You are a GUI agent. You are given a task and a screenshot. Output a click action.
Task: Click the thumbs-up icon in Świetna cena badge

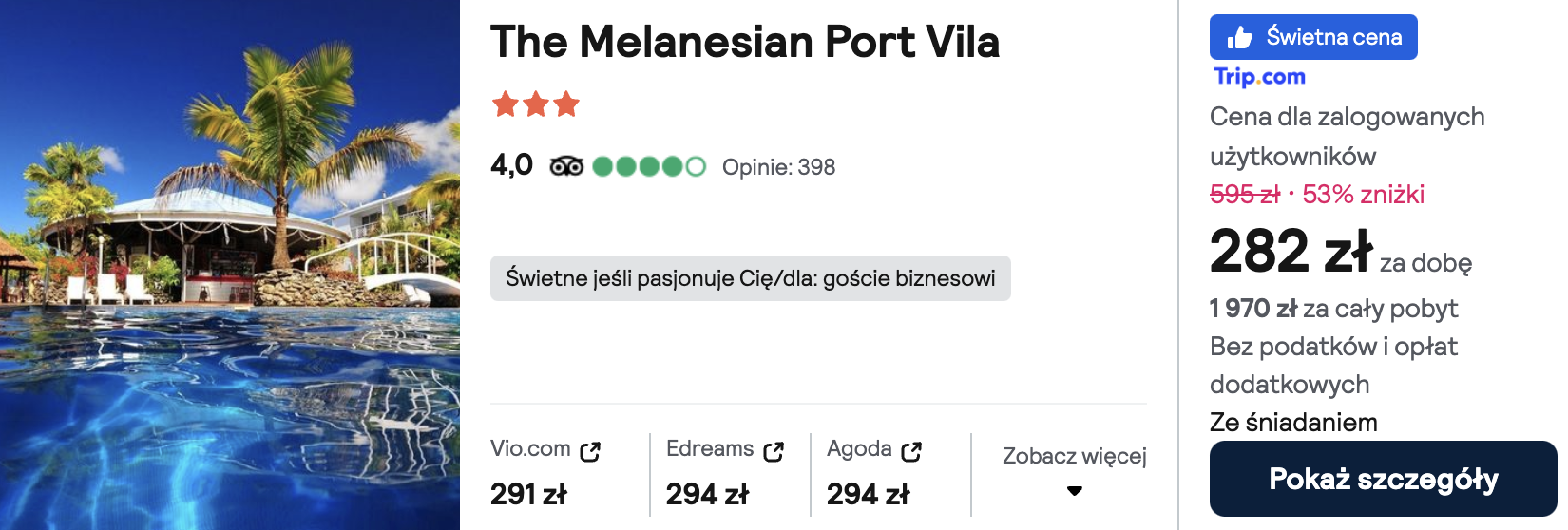(x=1239, y=38)
